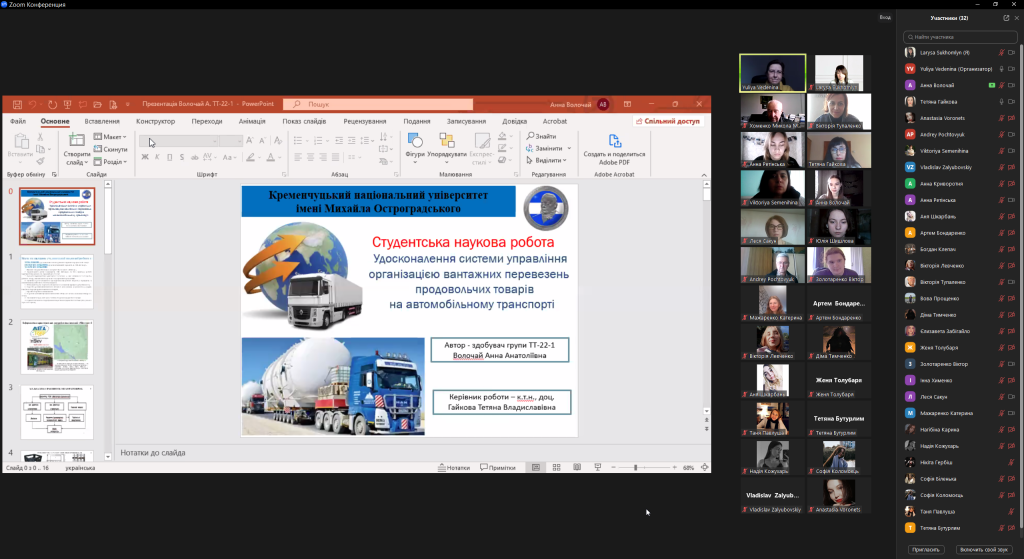The width and height of the screenshot is (1024, 559).
Task: Switch to the Вставлення ribbon tab
Action: pos(102,121)
